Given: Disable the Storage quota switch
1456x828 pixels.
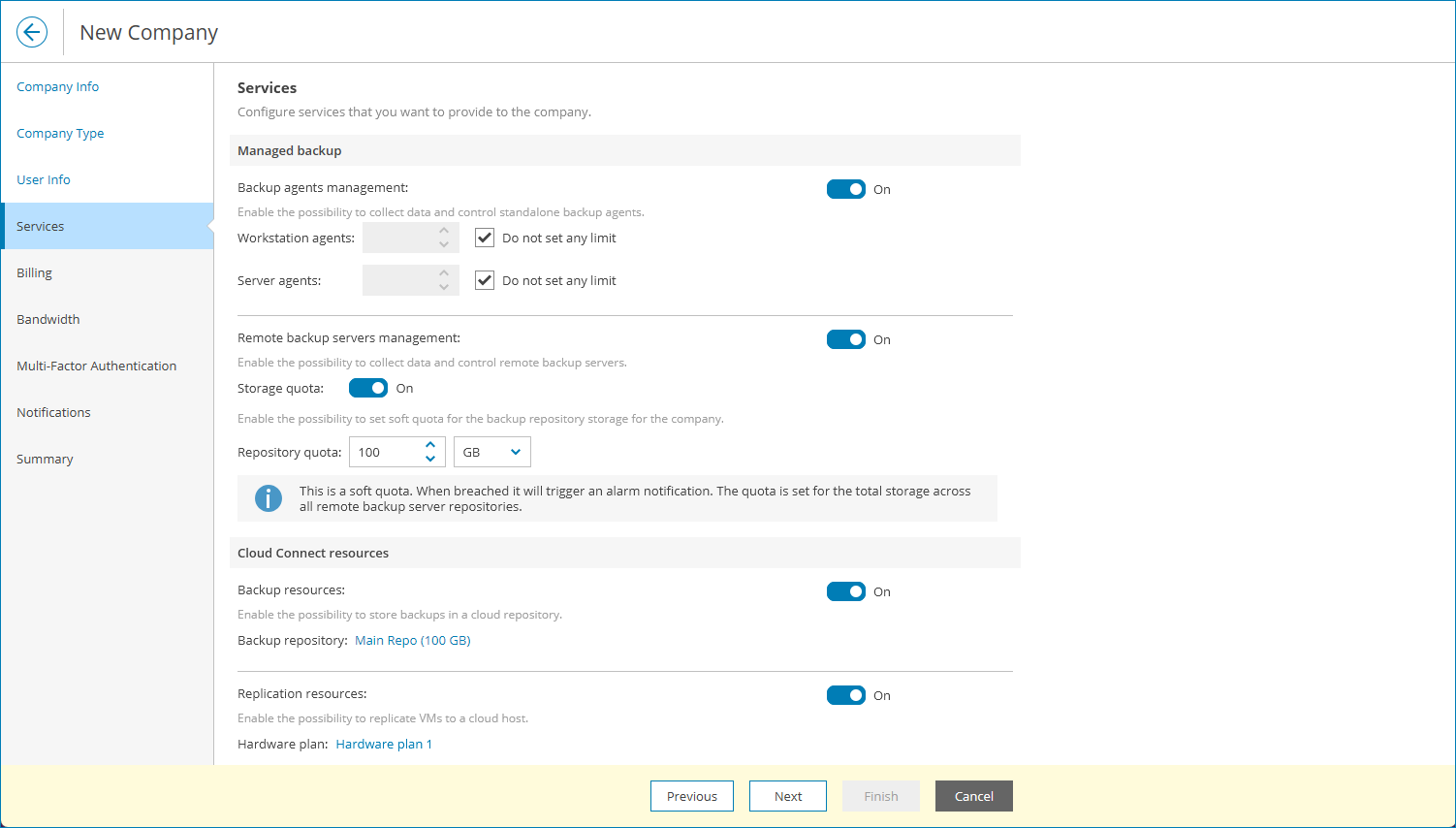Looking at the screenshot, I should point(368,388).
